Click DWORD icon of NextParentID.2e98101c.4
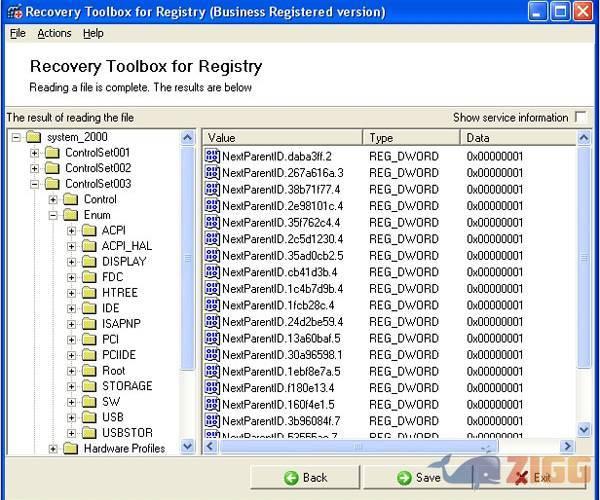600x500 pixels. 212,206
